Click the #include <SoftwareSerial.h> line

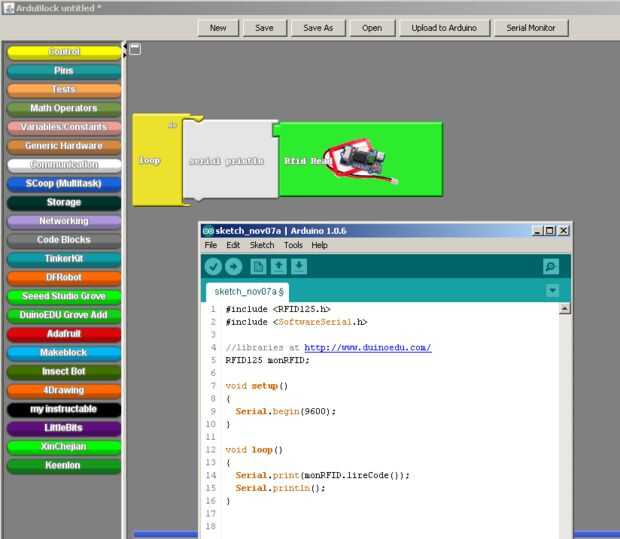tap(296, 322)
